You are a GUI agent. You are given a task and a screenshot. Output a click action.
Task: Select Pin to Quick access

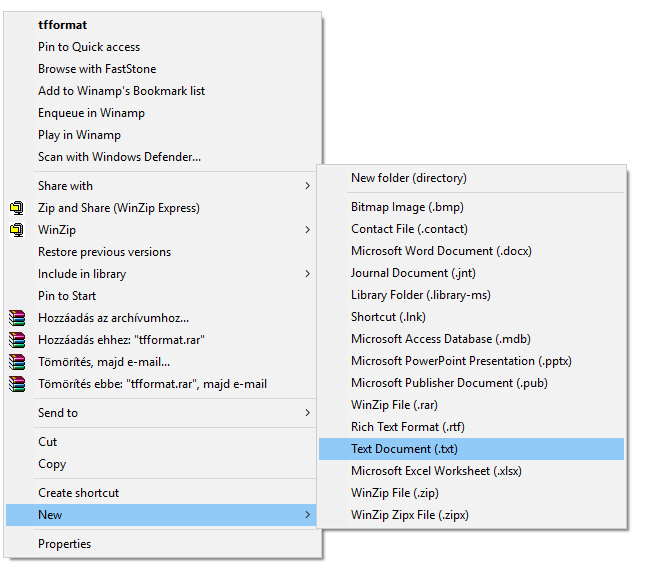click(89, 47)
